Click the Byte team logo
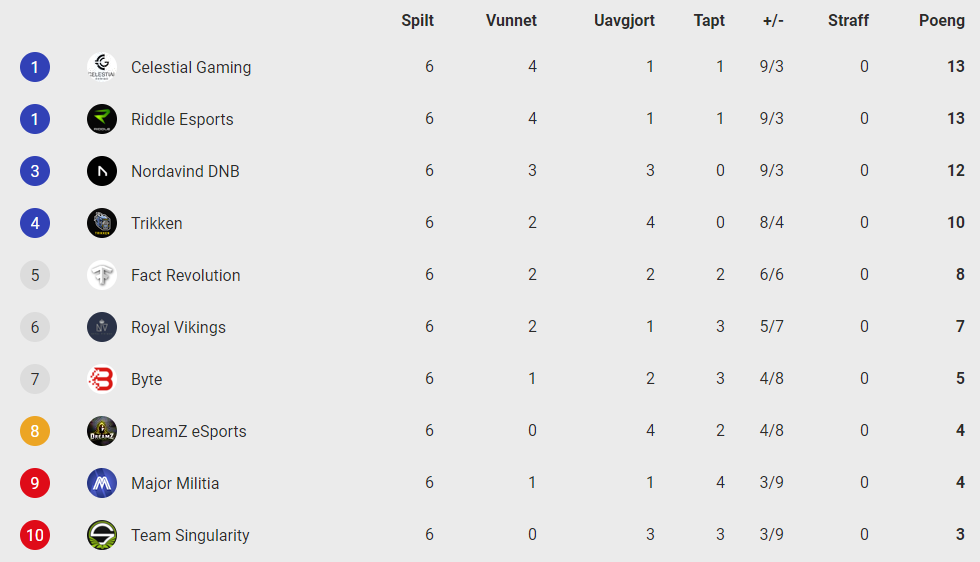 click(102, 379)
